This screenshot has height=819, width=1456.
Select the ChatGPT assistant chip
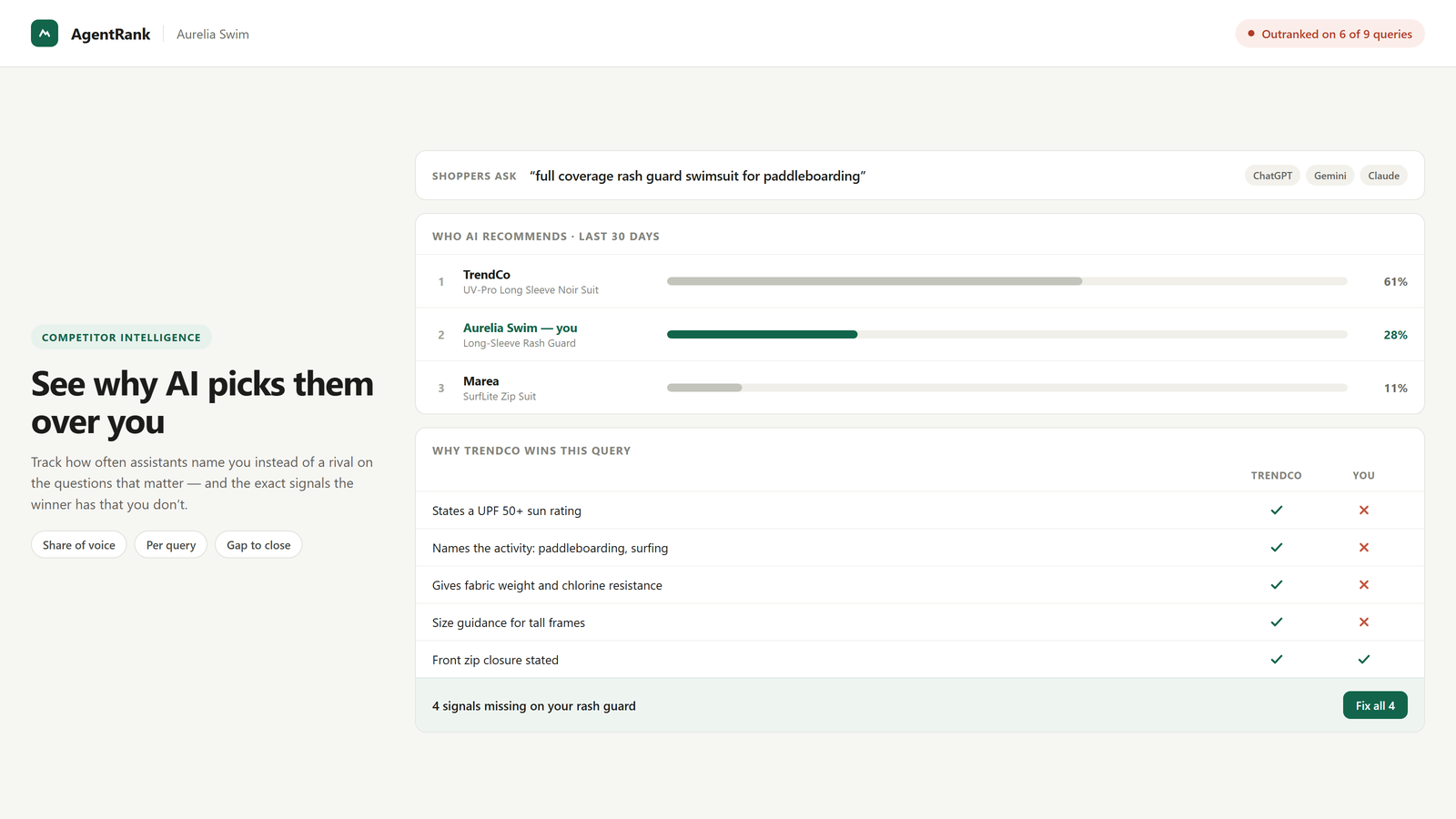coord(1272,176)
